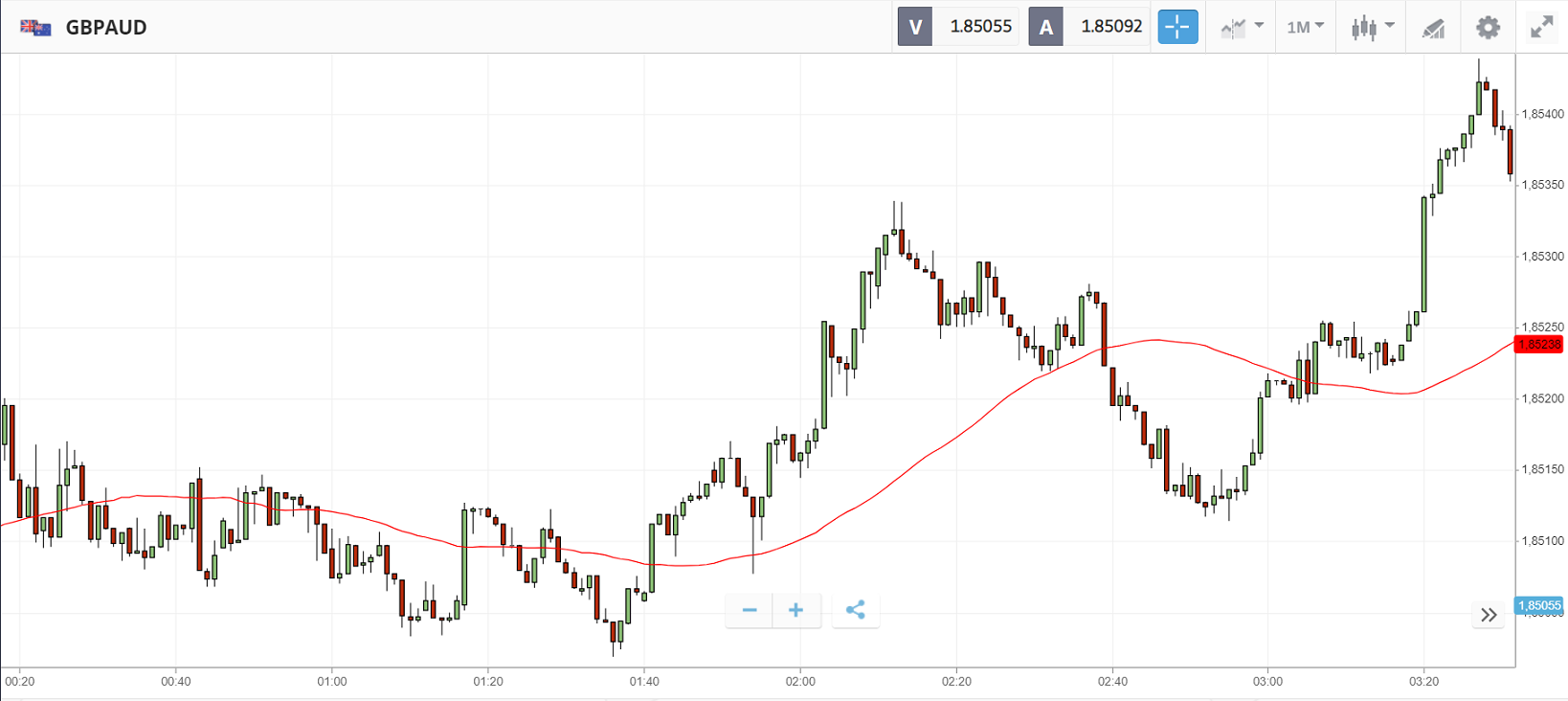Open the candlestick chart type dropdown

pos(1372,27)
